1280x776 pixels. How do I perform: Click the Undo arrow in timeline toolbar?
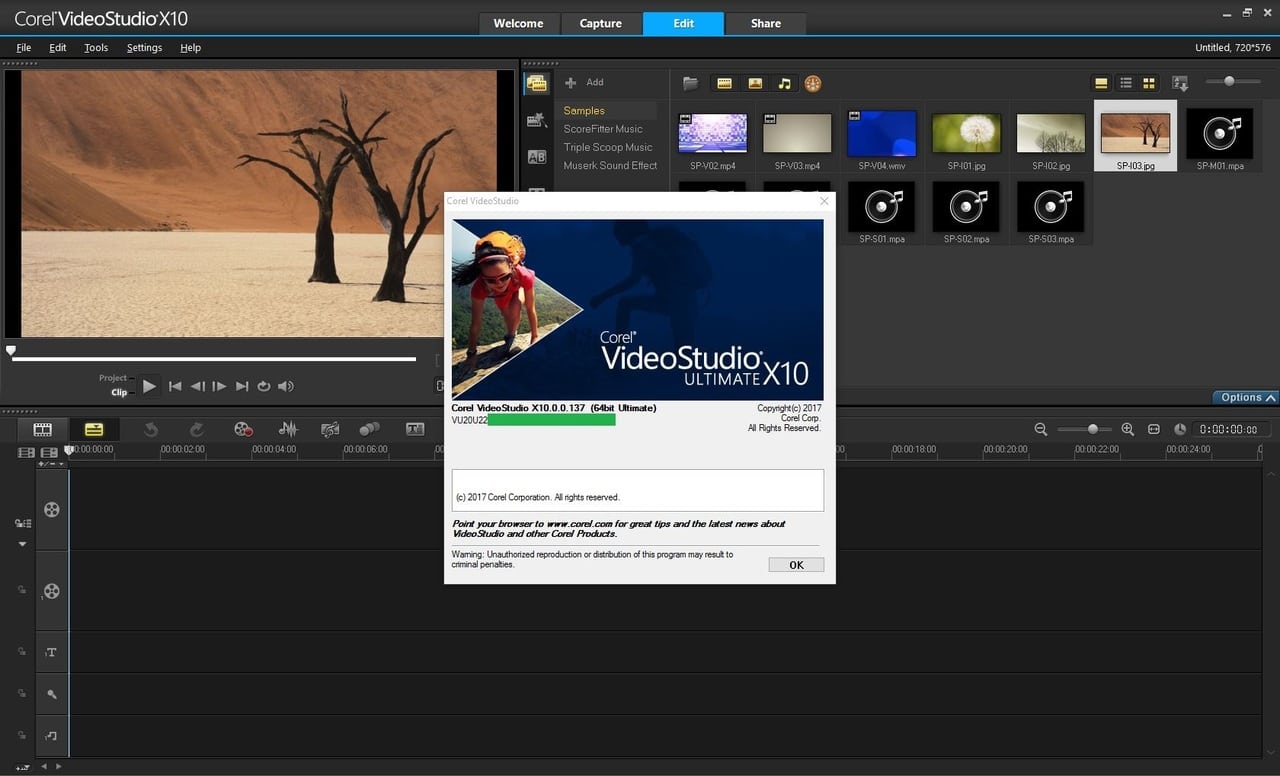[151, 429]
